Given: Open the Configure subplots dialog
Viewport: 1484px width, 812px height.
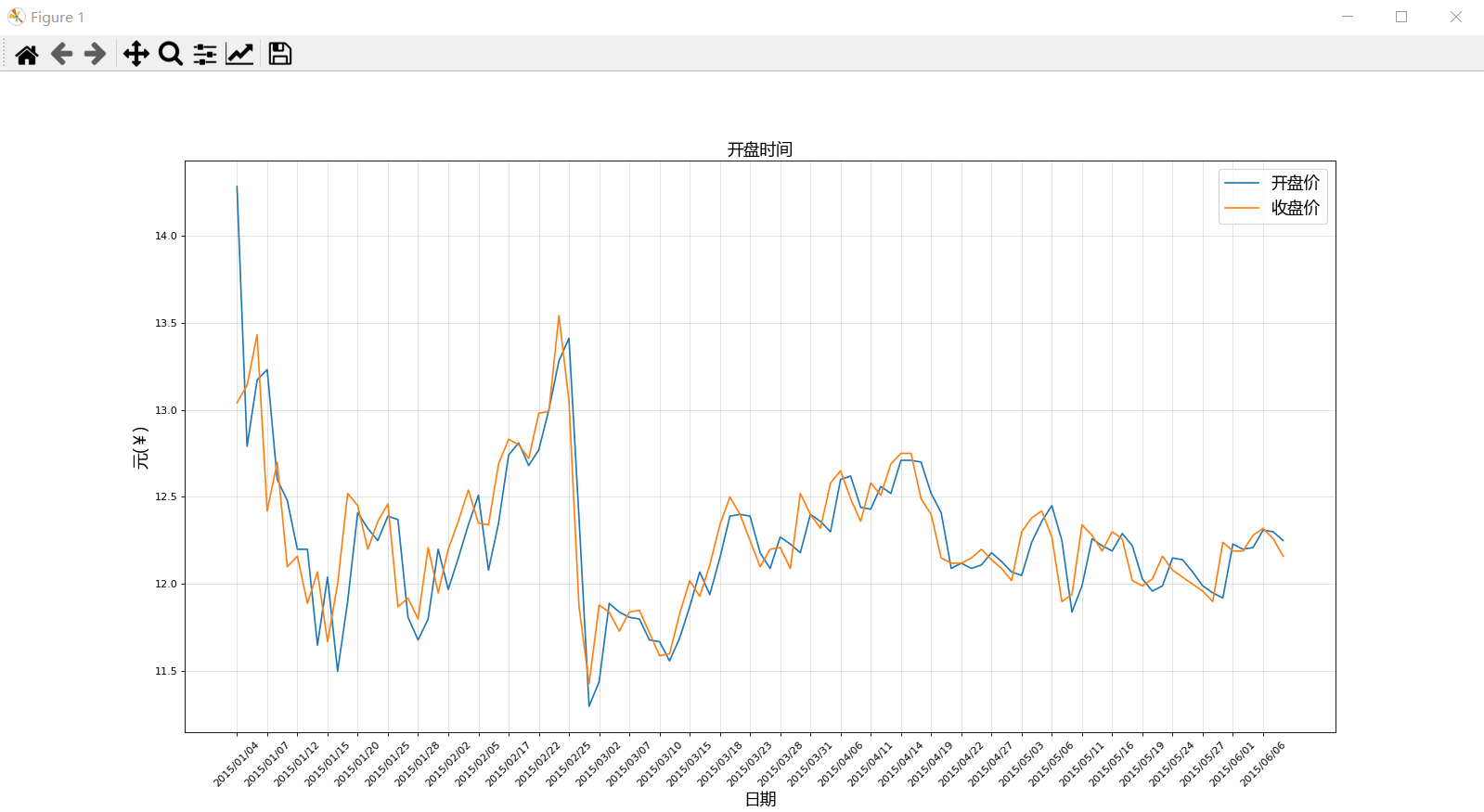Looking at the screenshot, I should [x=205, y=54].
